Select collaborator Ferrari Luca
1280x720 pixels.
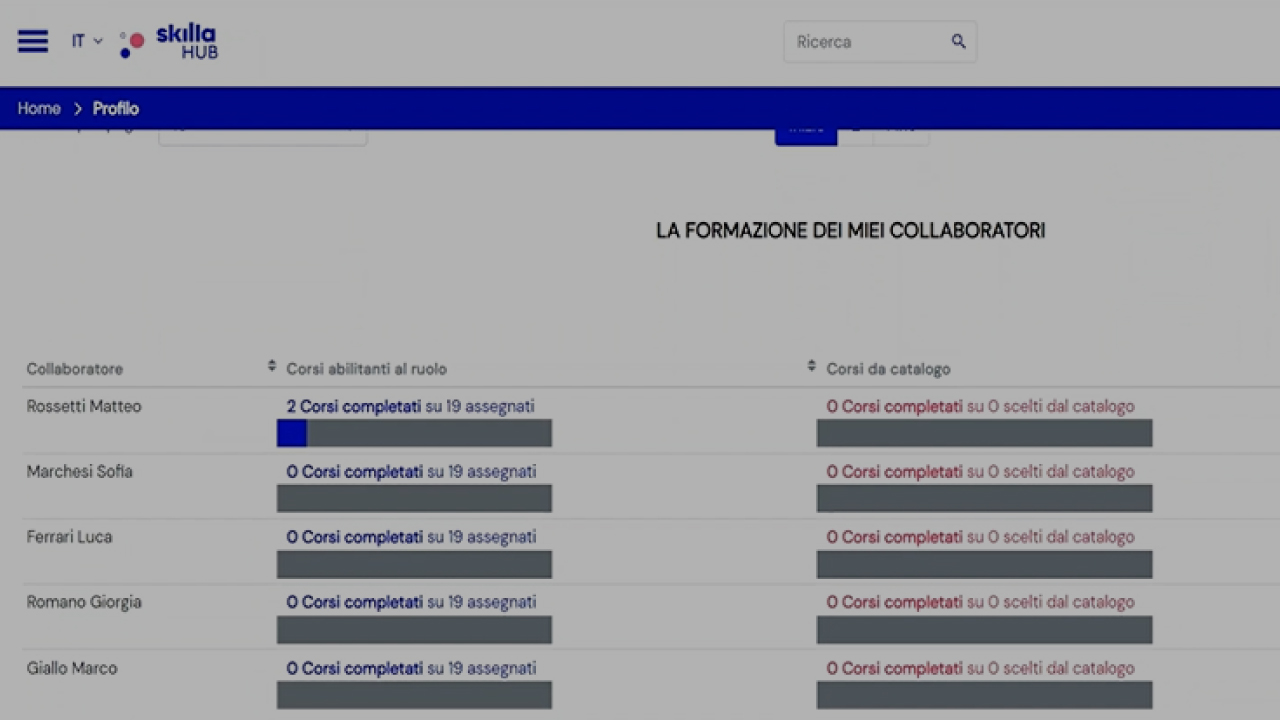69,537
